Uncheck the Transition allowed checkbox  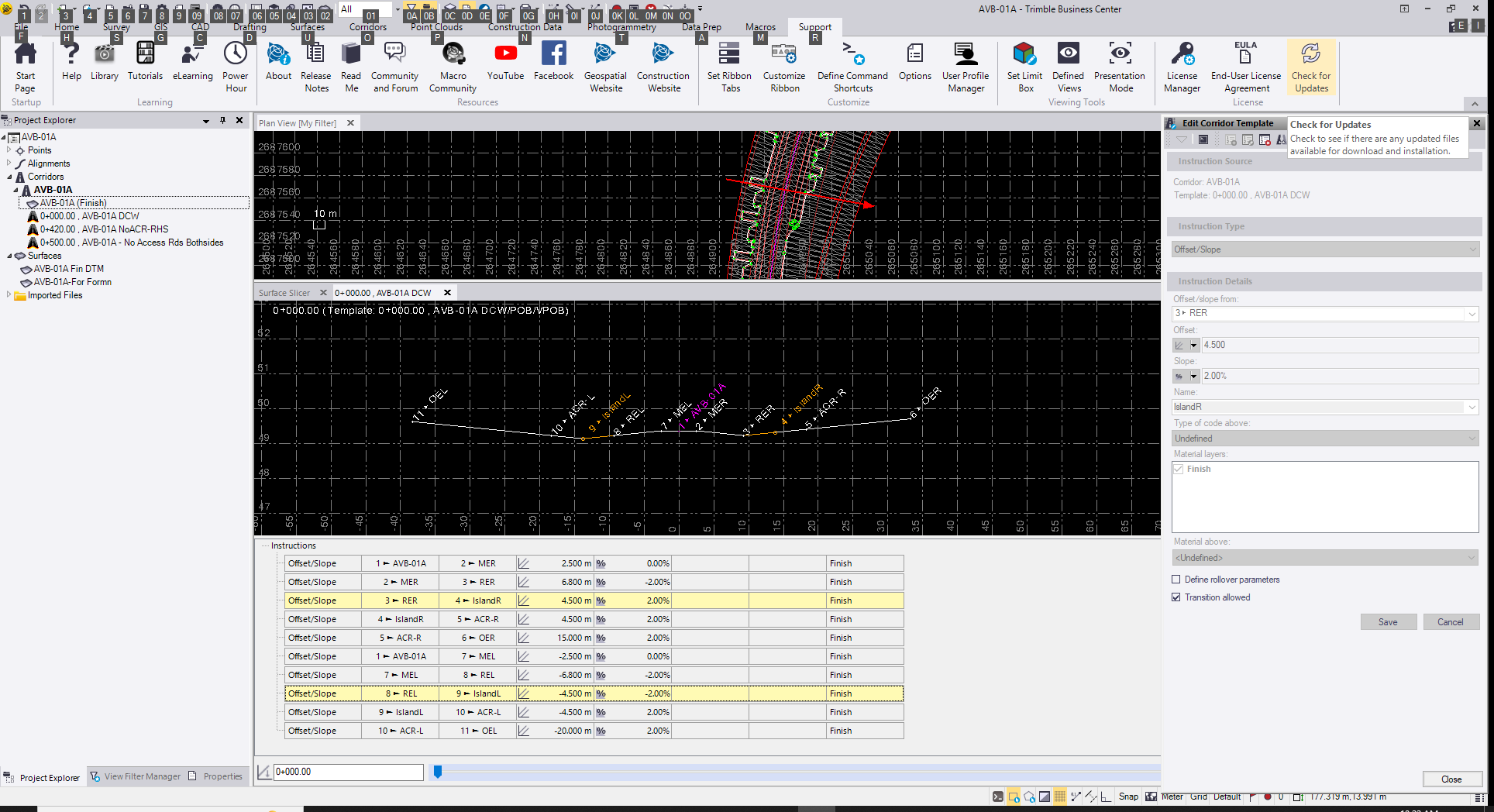(1176, 597)
